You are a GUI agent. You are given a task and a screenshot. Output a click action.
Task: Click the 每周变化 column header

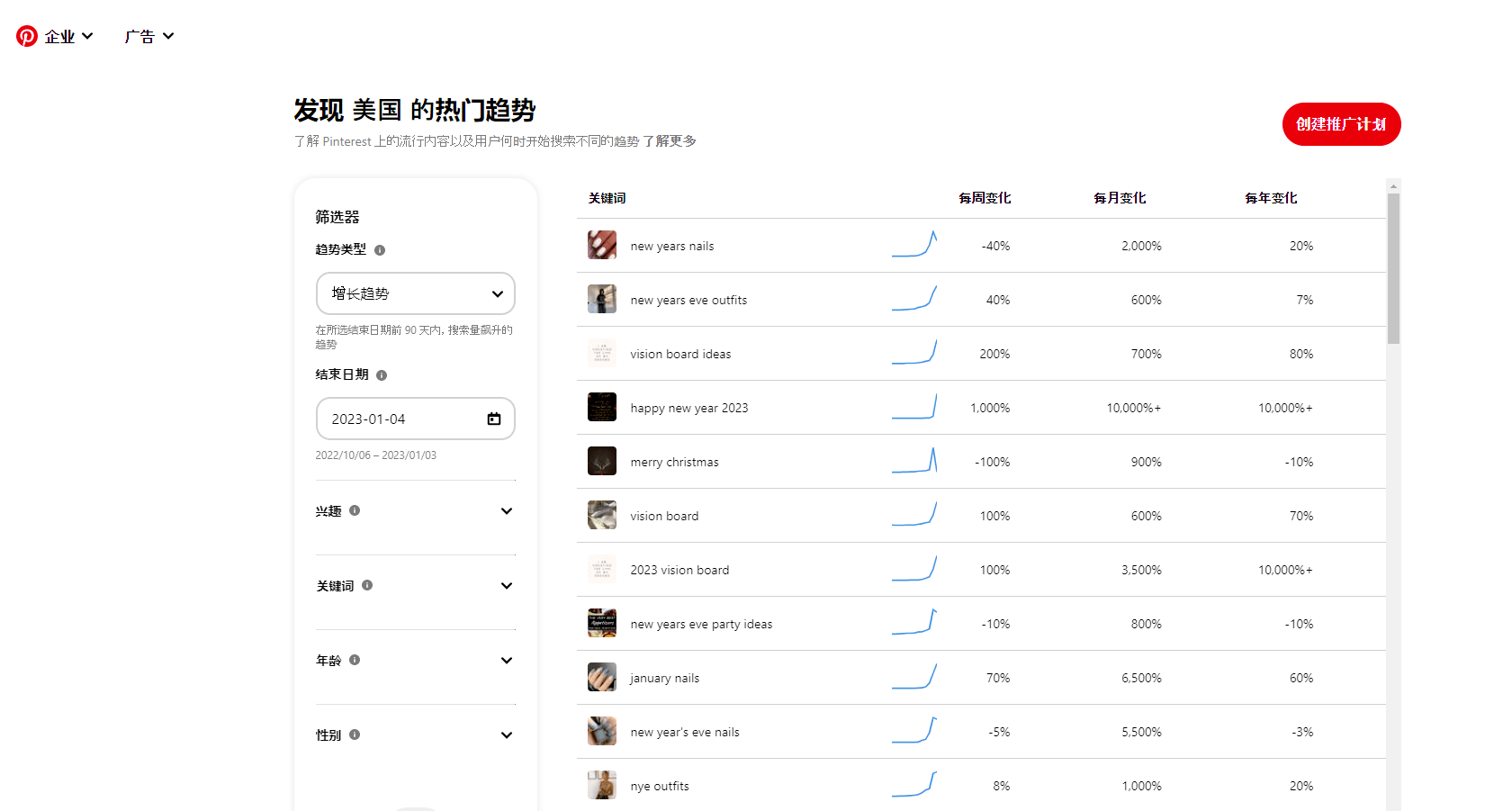tap(985, 198)
